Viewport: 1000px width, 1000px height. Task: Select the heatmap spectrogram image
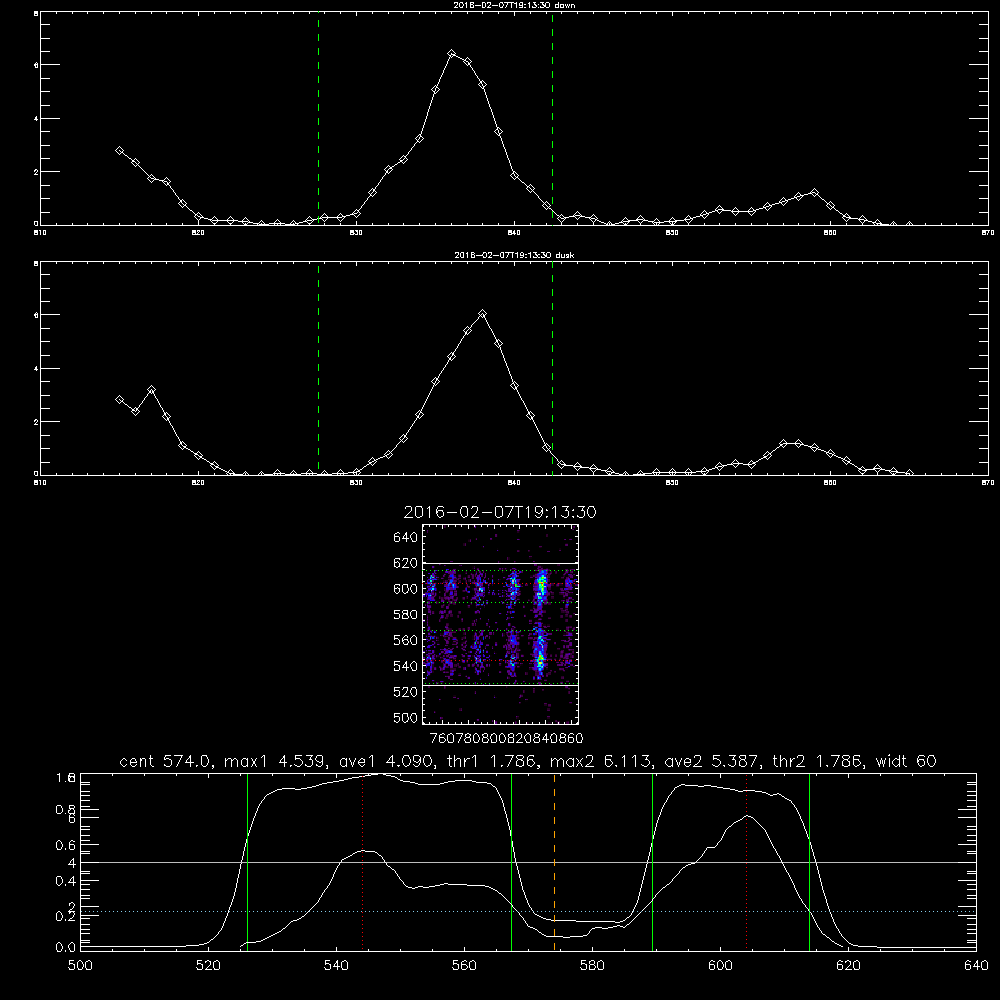coord(501,624)
